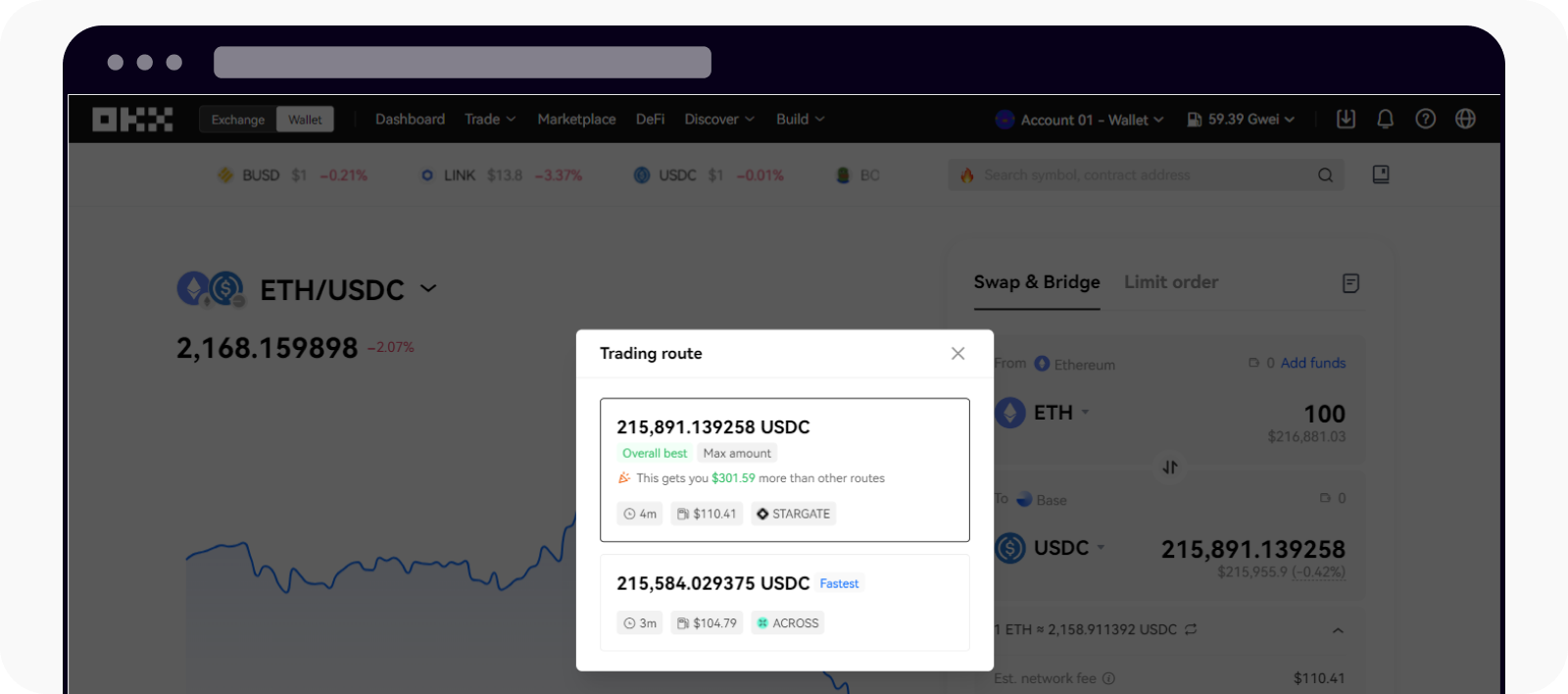Click the From amount field showing 100
1568x694 pixels.
(x=1324, y=414)
